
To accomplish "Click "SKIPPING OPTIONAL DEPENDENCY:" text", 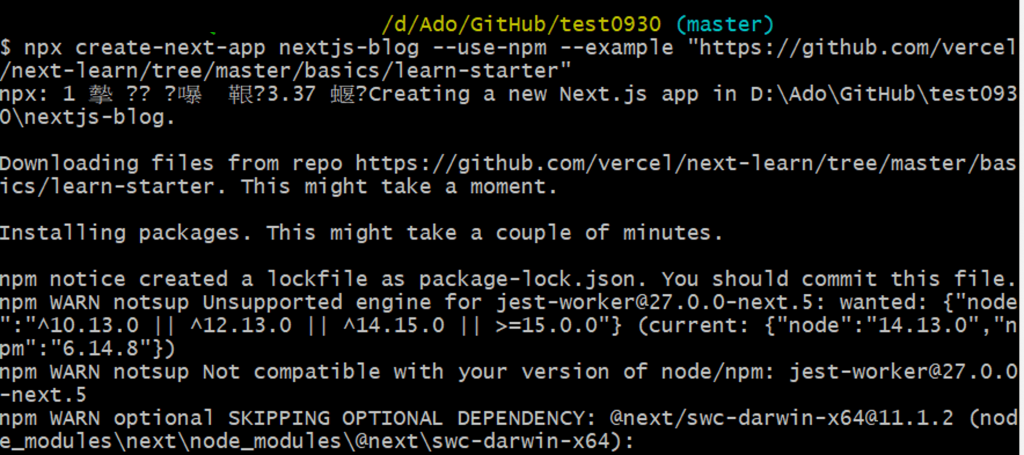I will pyautogui.click(x=411, y=418).
